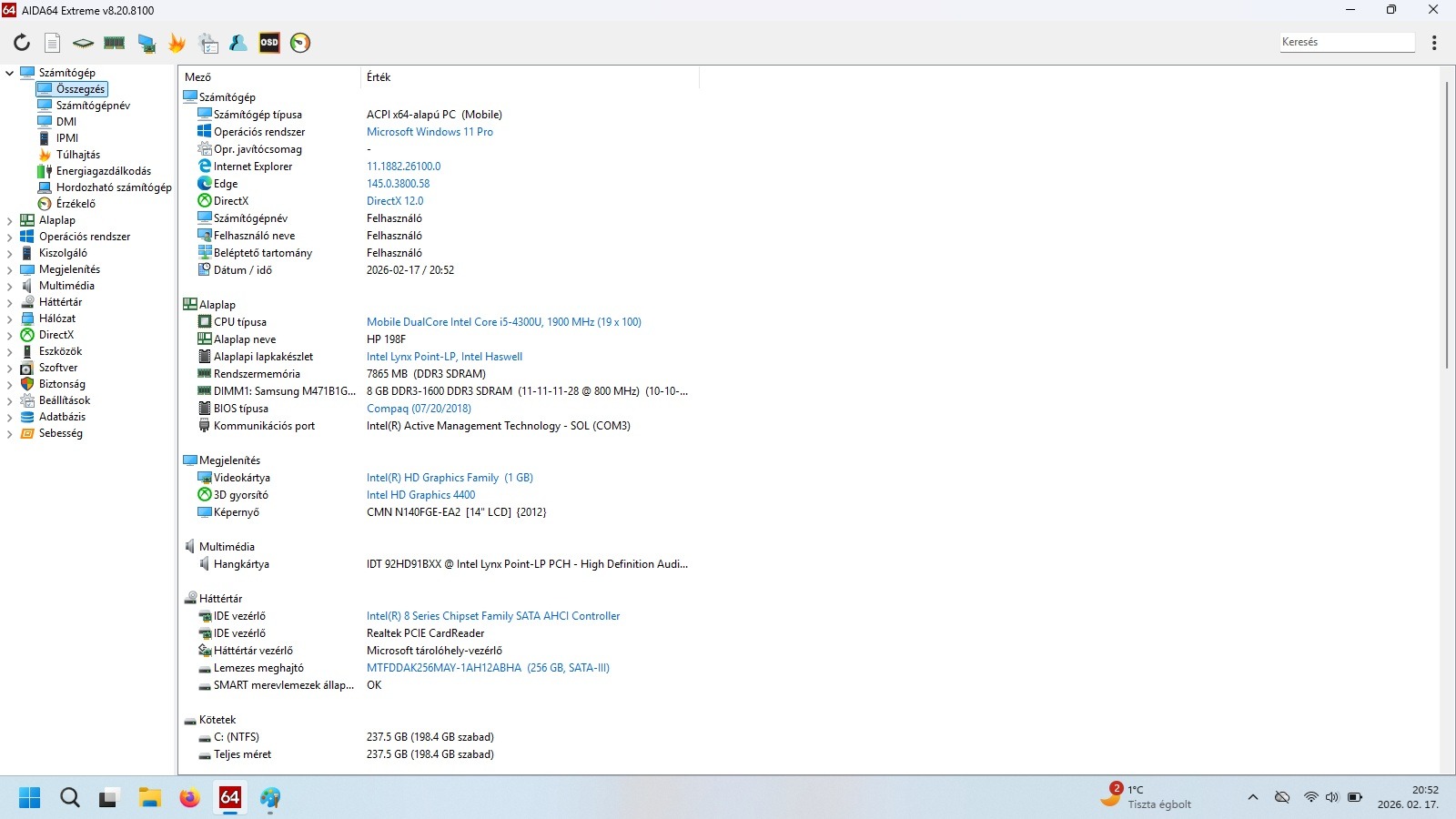1456x819 pixels.
Task: Click the Adatbázis database icon
Action: pos(27,417)
